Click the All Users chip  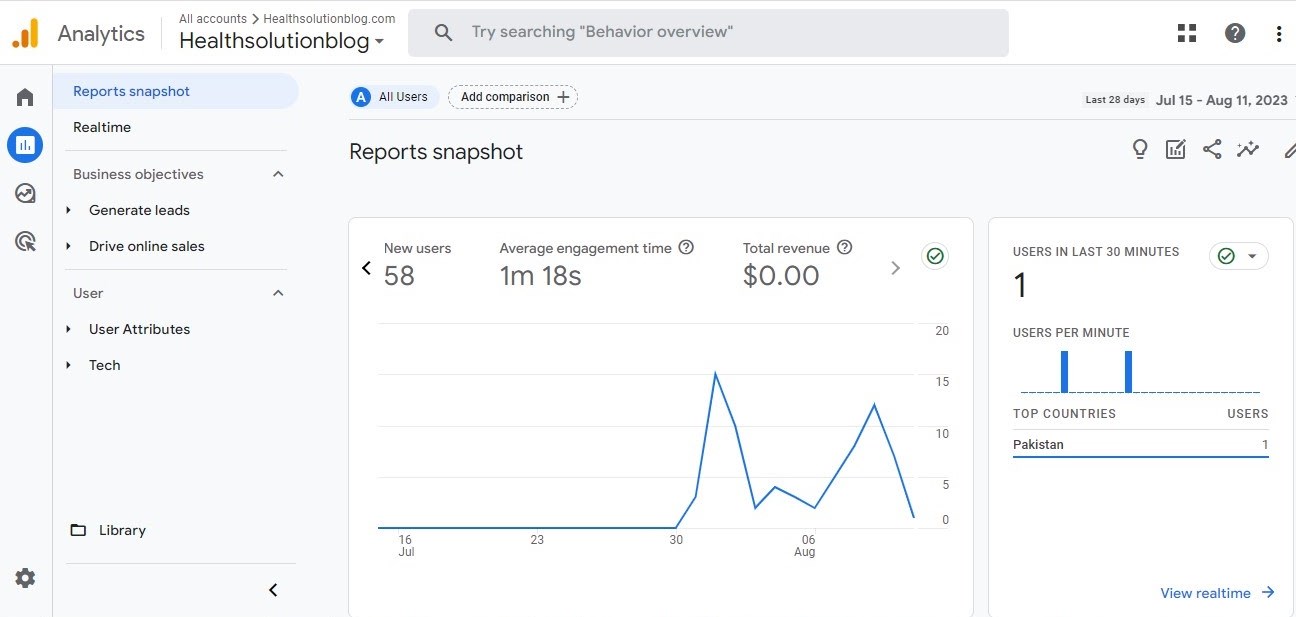[x=394, y=97]
